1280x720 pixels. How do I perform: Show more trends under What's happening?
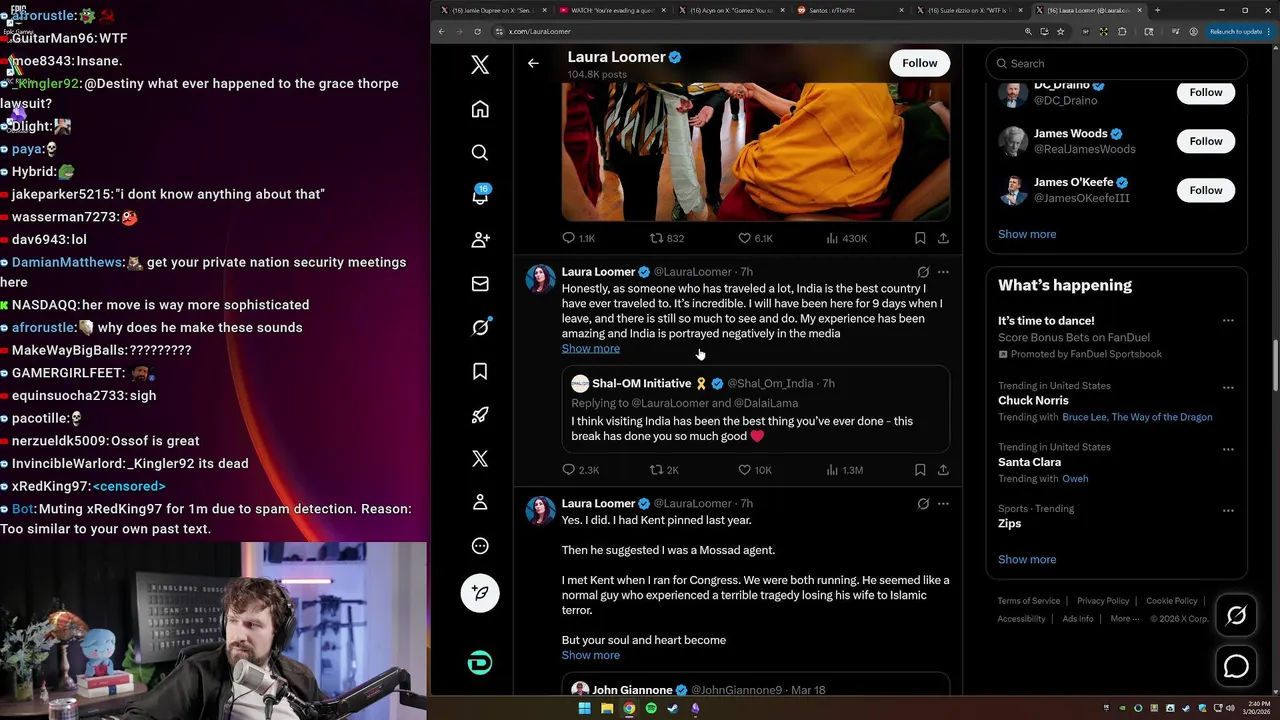pyautogui.click(x=1026, y=560)
